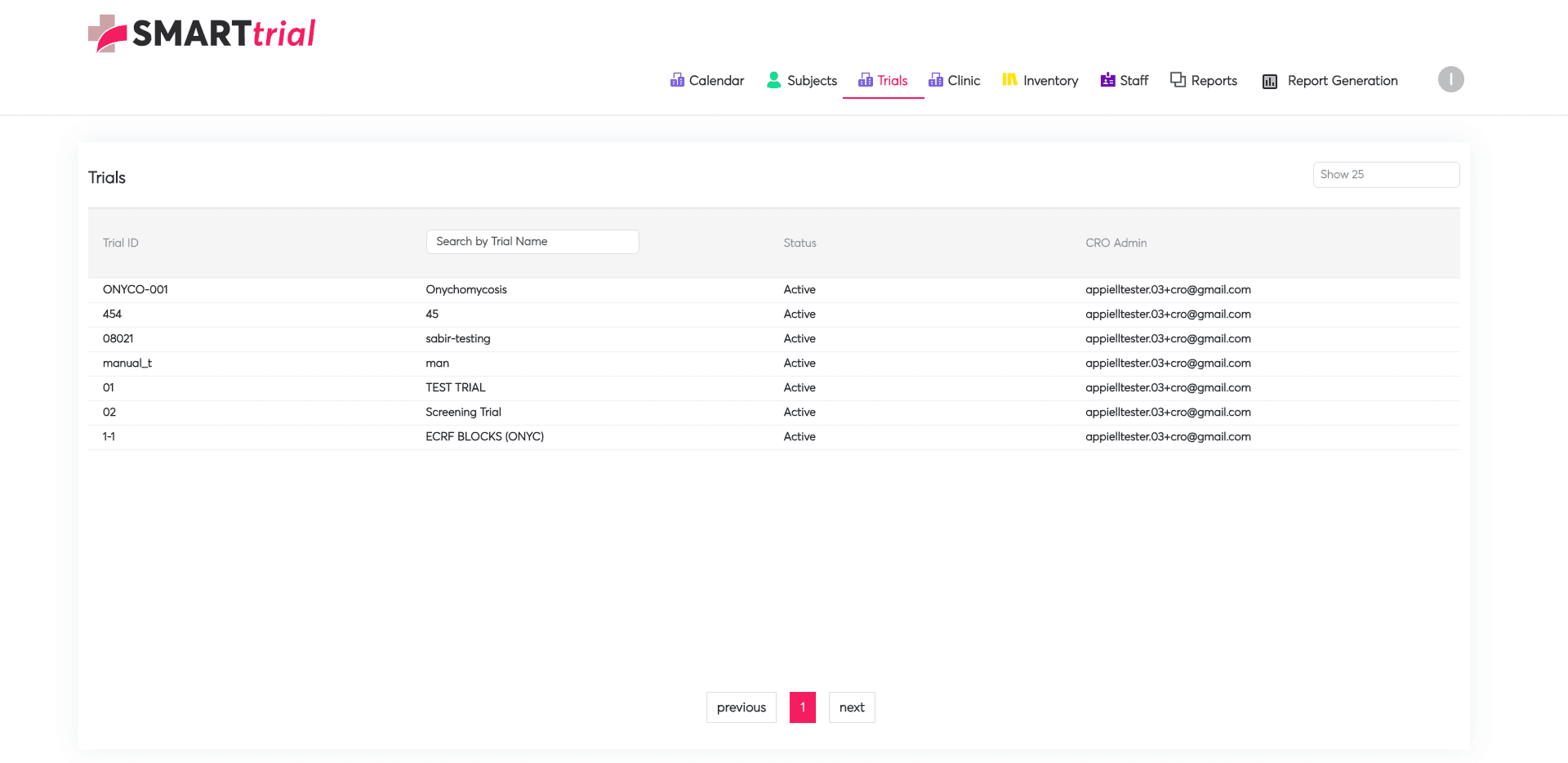Click the Clinic nav icon
This screenshot has width=1568, height=763.
pos(936,80)
